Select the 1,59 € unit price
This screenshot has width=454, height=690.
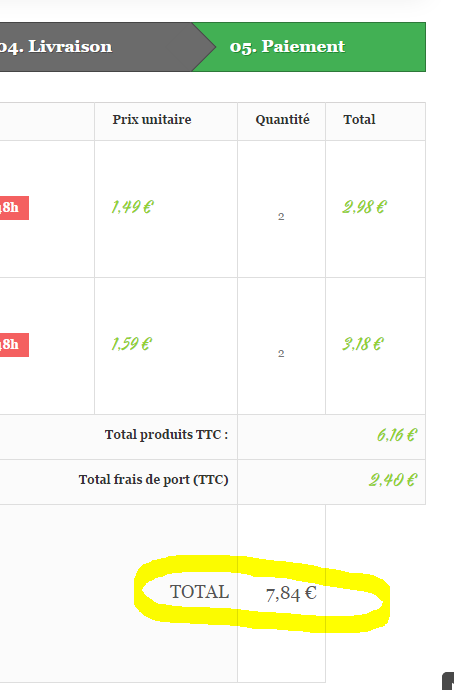click(x=132, y=344)
